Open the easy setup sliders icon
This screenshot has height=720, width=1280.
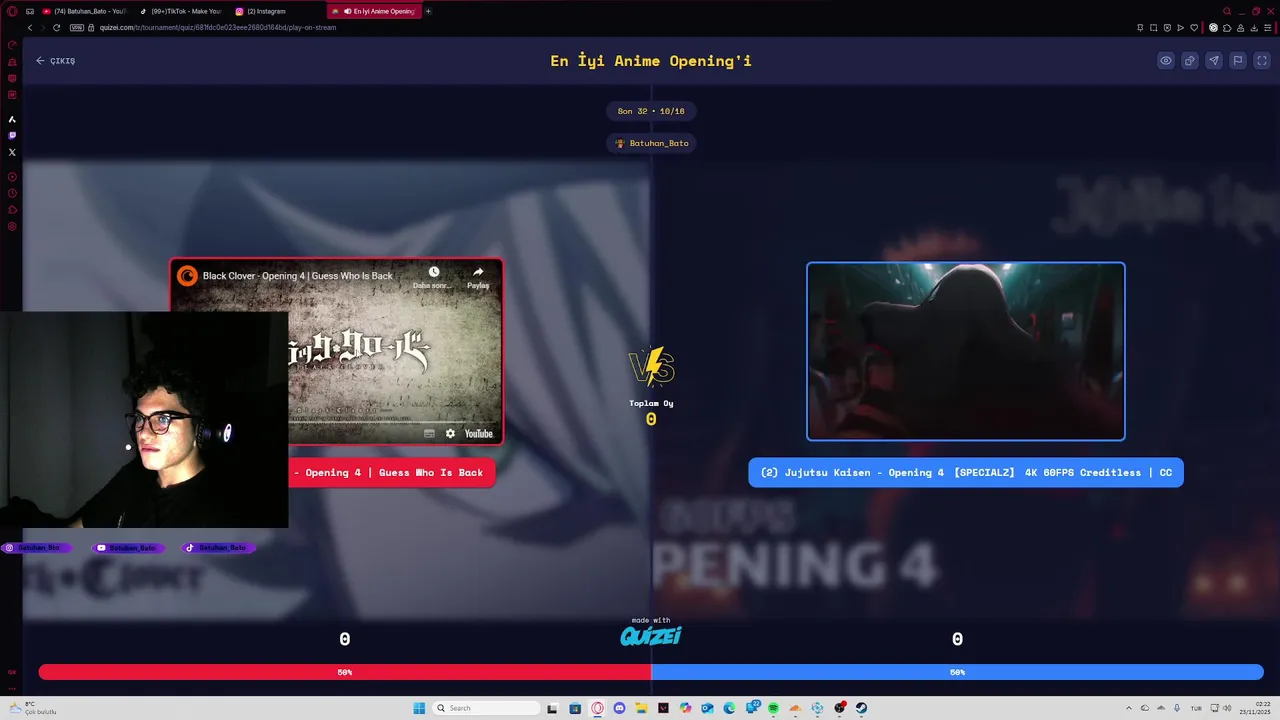click(x=1268, y=28)
